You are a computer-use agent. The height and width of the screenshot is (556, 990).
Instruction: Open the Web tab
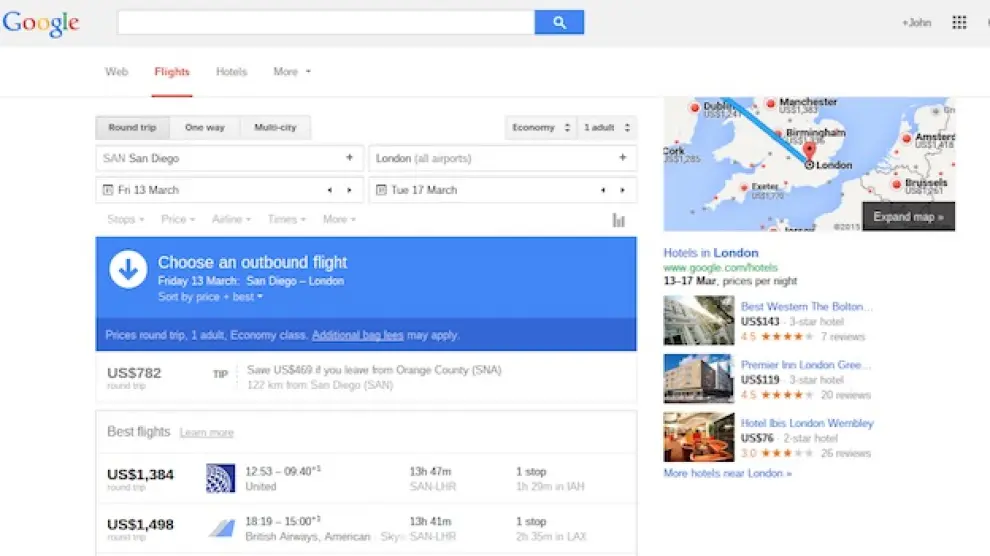click(117, 72)
